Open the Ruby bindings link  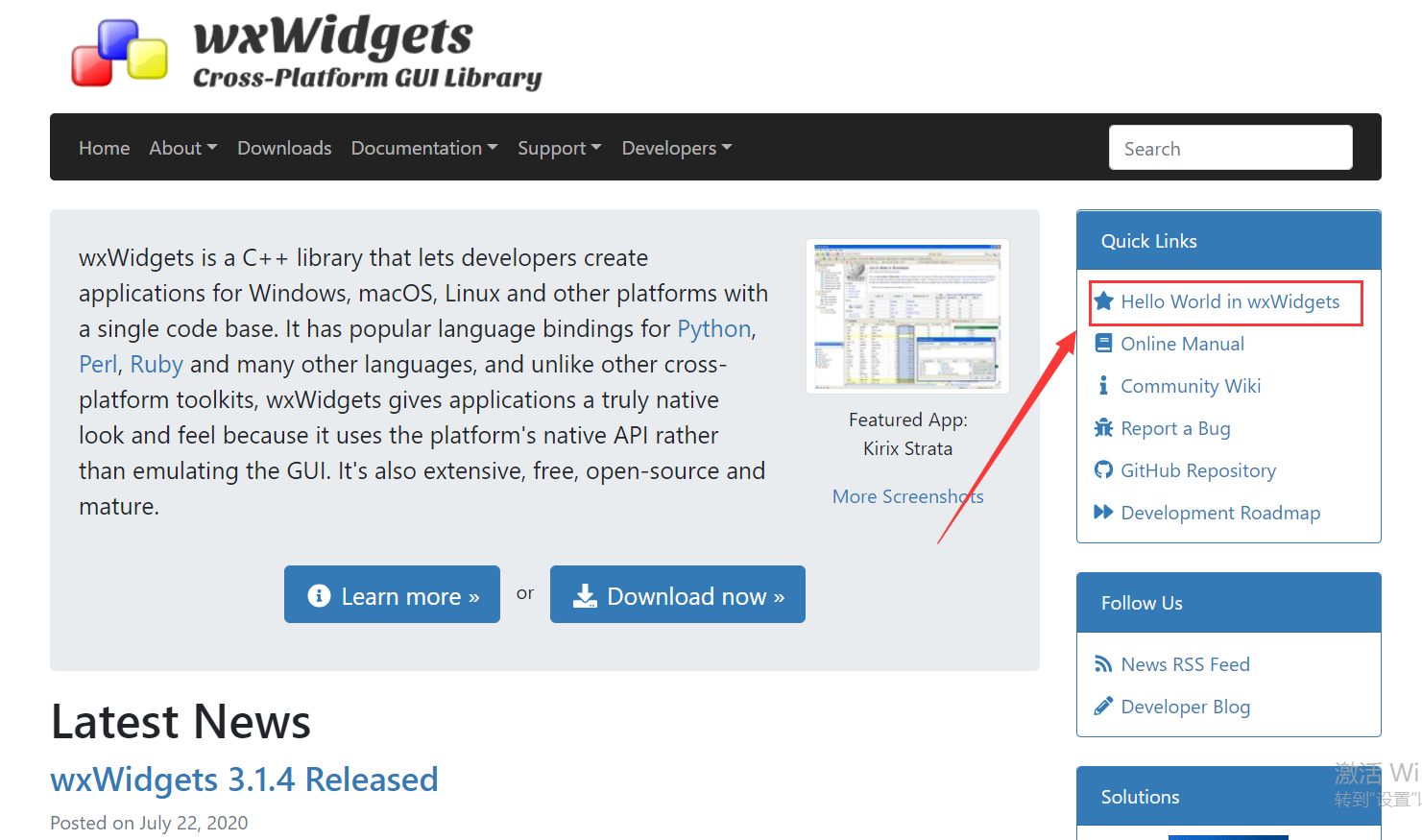coord(157,365)
